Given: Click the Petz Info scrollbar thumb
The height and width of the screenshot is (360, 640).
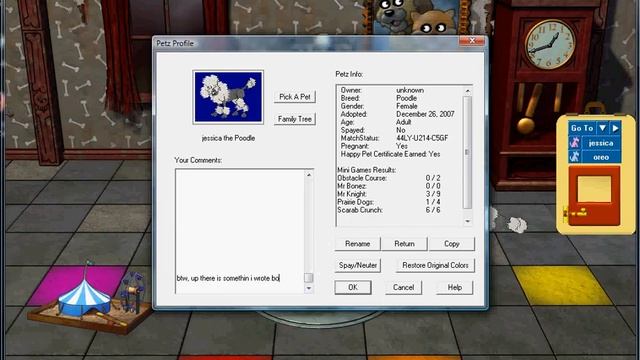Looking at the screenshot, I should coord(468,152).
